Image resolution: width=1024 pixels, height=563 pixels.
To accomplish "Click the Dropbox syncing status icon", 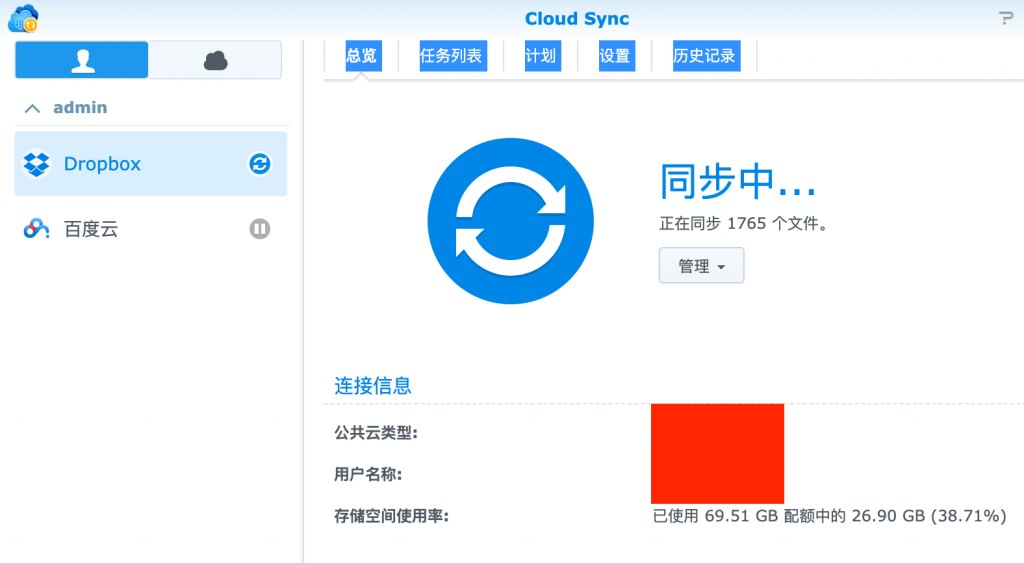I will (x=259, y=164).
